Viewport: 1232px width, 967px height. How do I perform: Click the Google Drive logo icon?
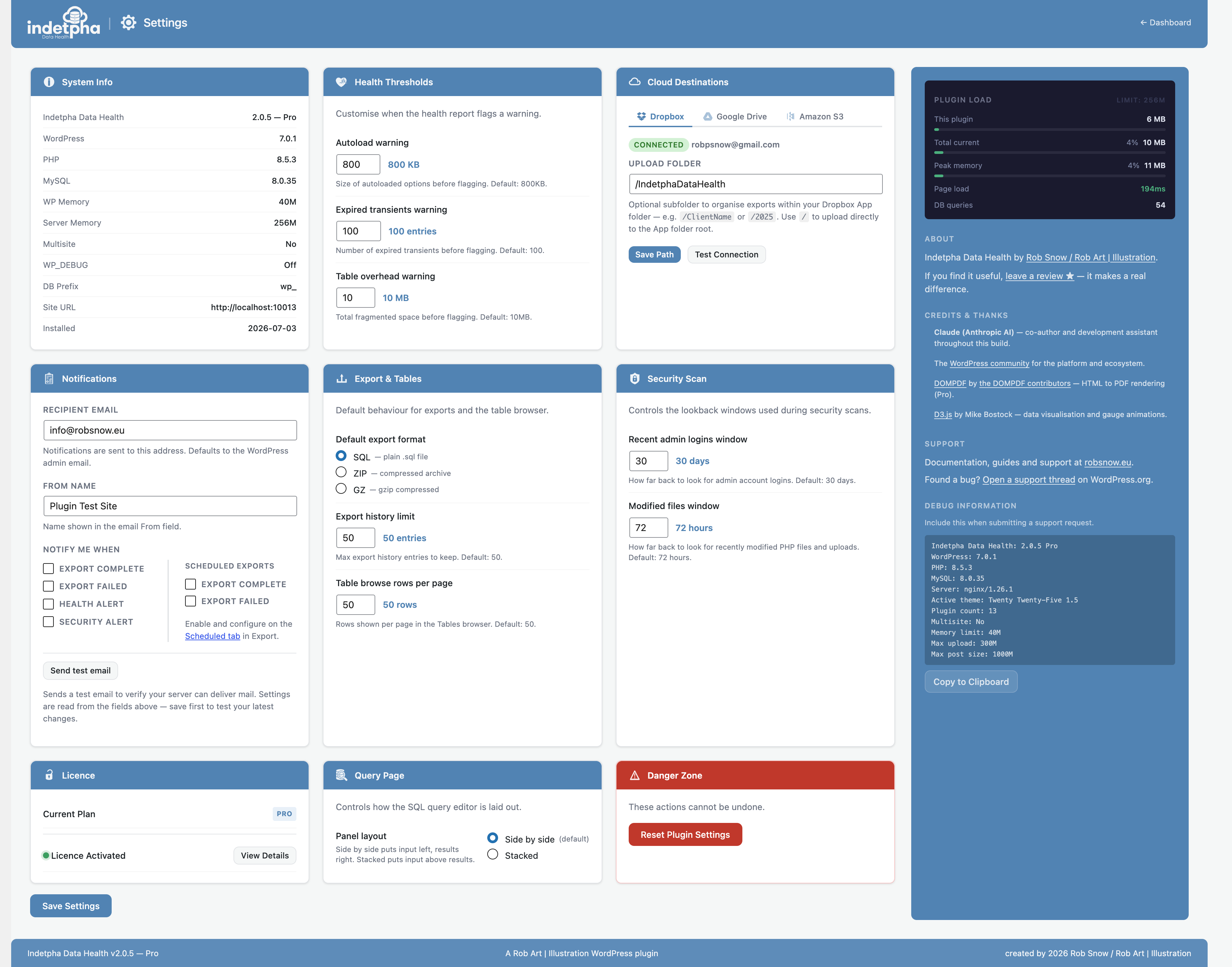pyautogui.click(x=708, y=117)
